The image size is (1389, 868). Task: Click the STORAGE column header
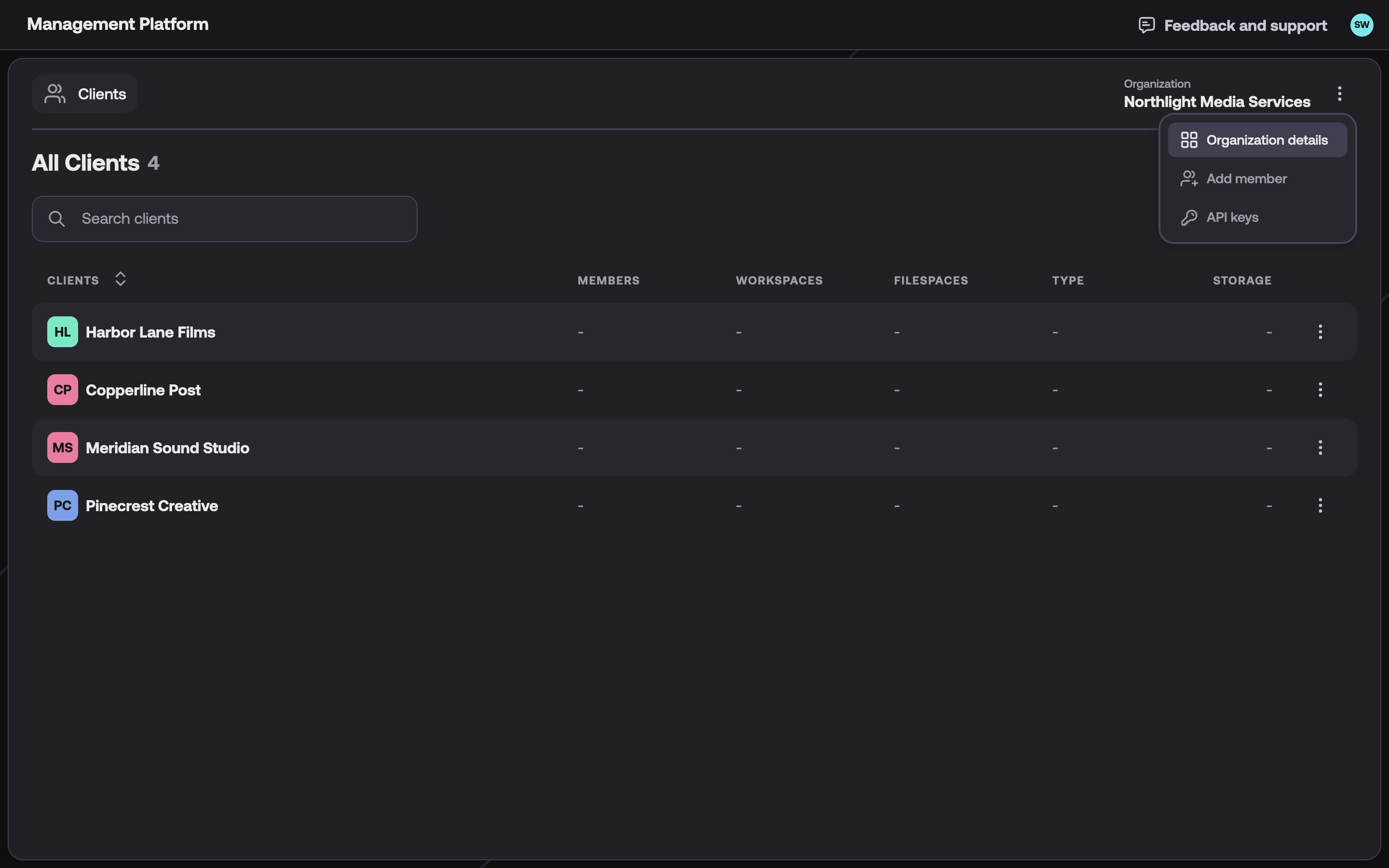(x=1242, y=281)
